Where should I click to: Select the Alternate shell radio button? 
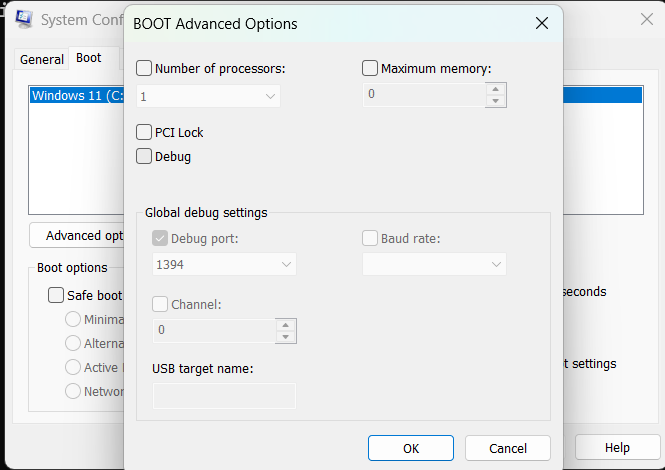coord(73,343)
